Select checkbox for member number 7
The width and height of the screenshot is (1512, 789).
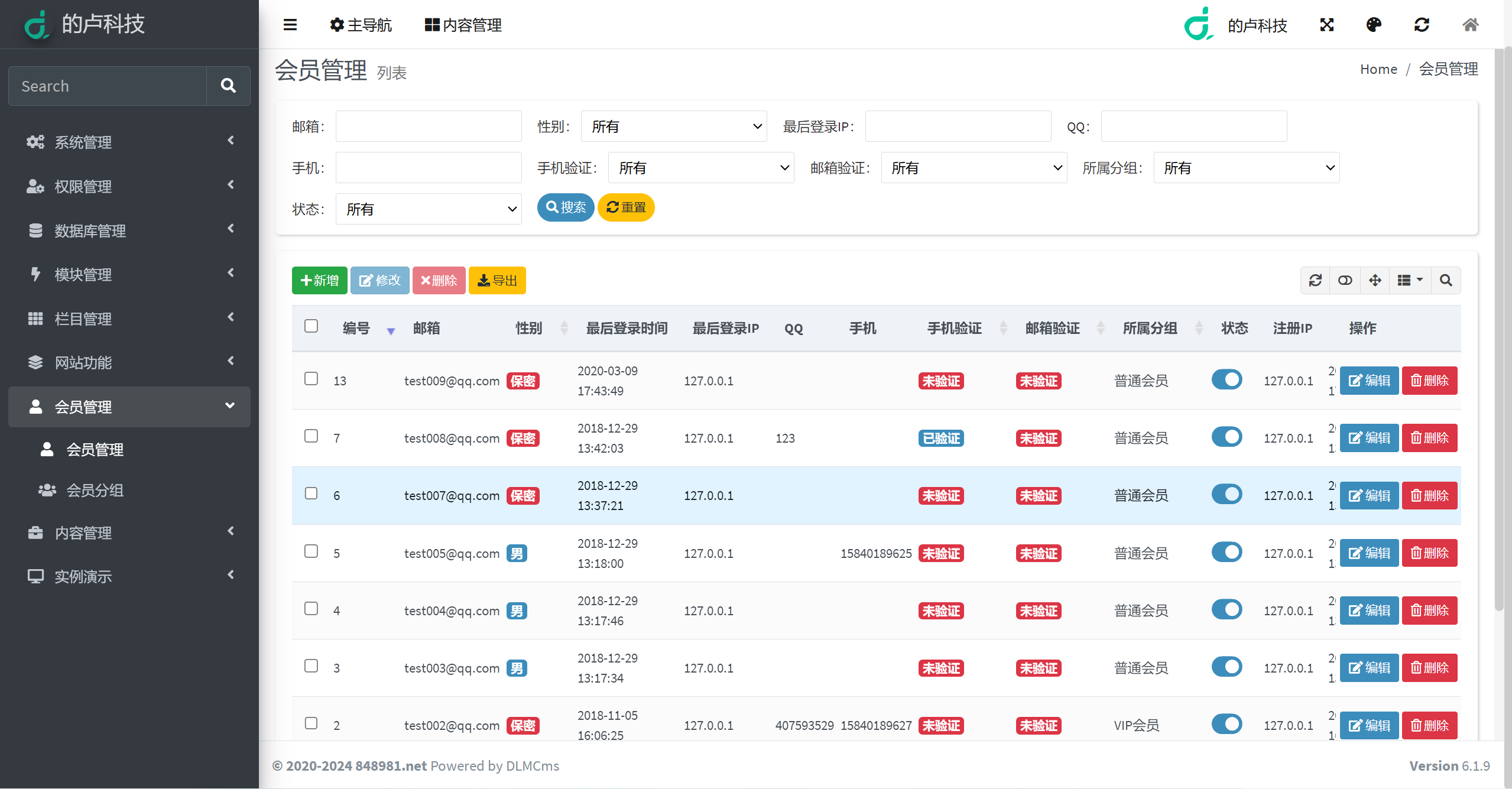(x=311, y=436)
